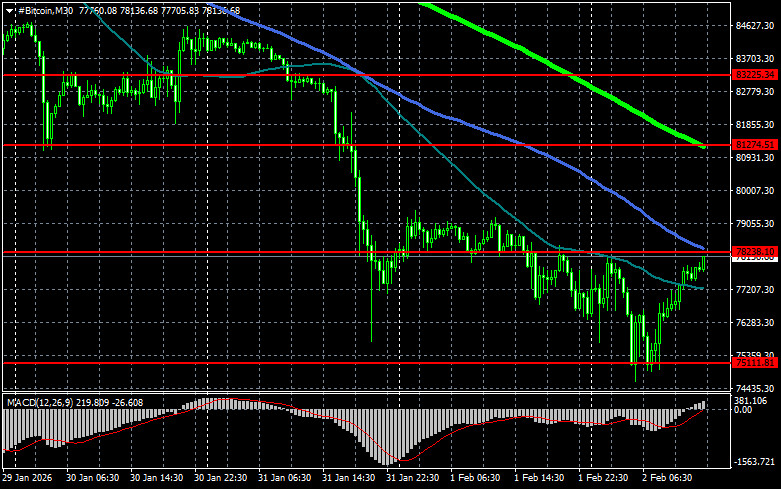The height and width of the screenshot is (489, 781).
Task: Click the 80007.30 price axis label
Action: [x=755, y=191]
